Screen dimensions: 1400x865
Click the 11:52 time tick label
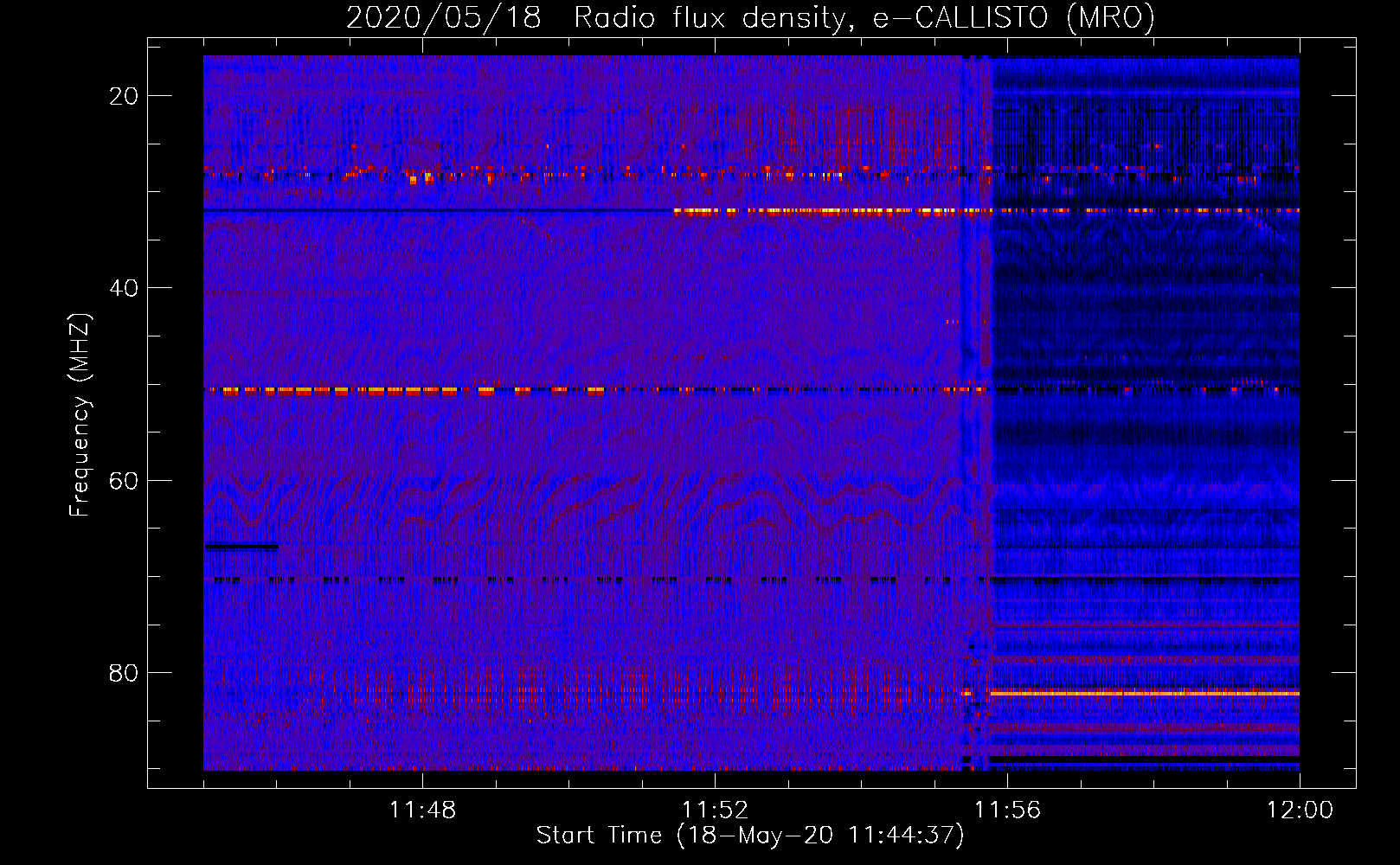(715, 811)
